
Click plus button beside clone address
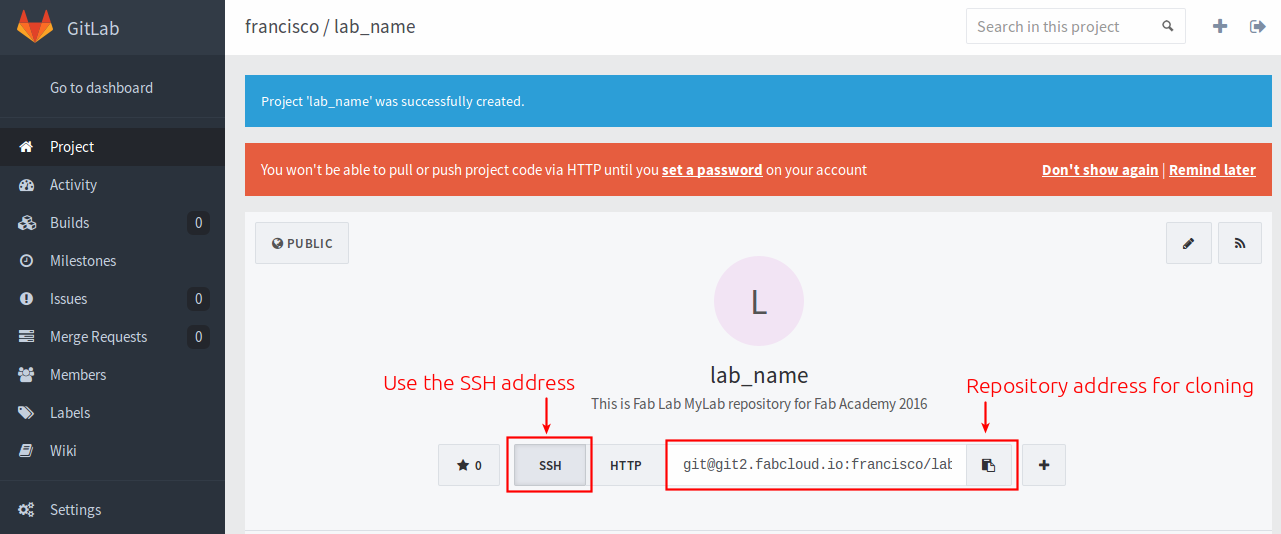(x=1044, y=465)
